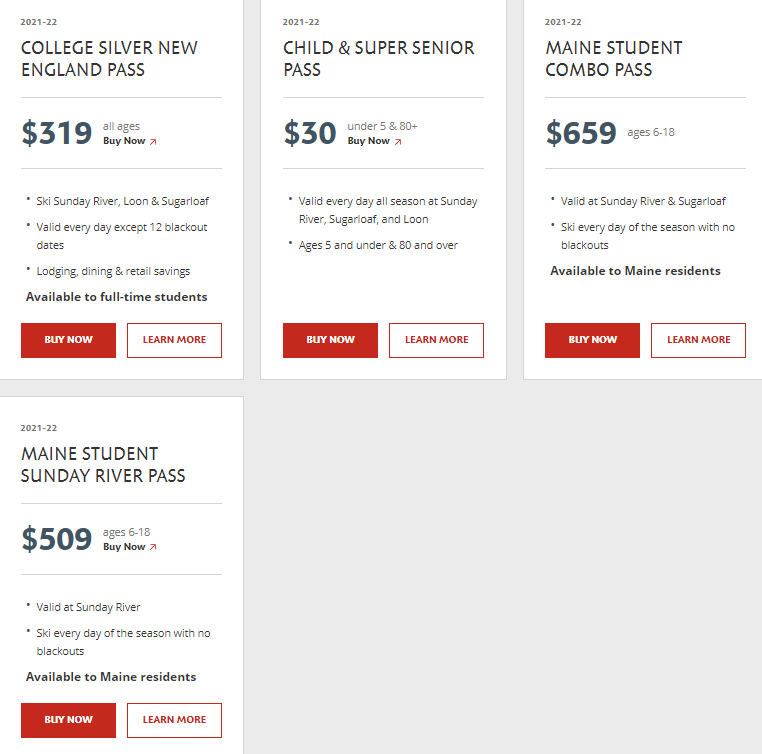Open Learn More for Child & Super Senior Pass
The image size is (762, 754).
coord(436,340)
